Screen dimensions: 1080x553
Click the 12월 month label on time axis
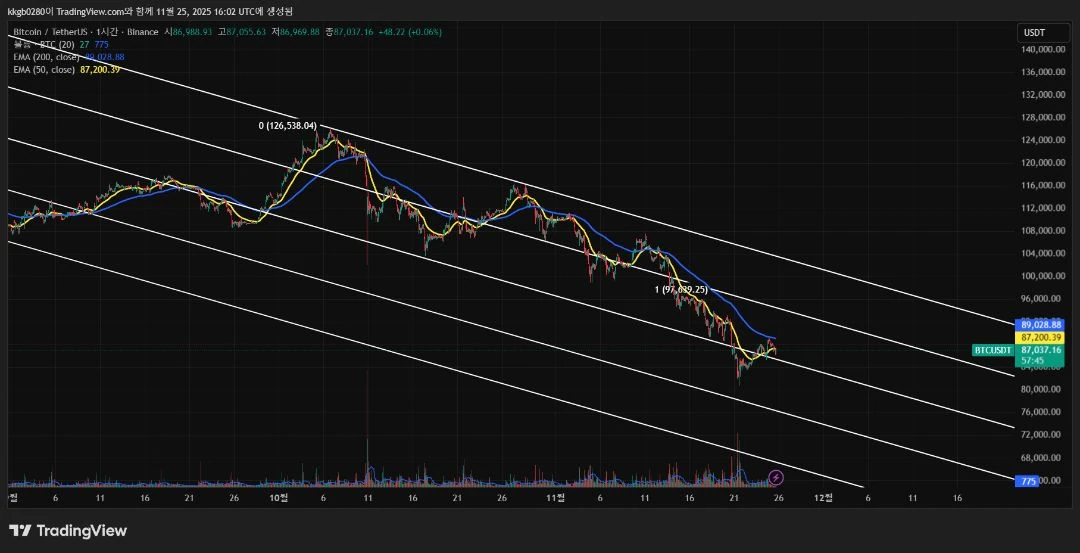823,497
